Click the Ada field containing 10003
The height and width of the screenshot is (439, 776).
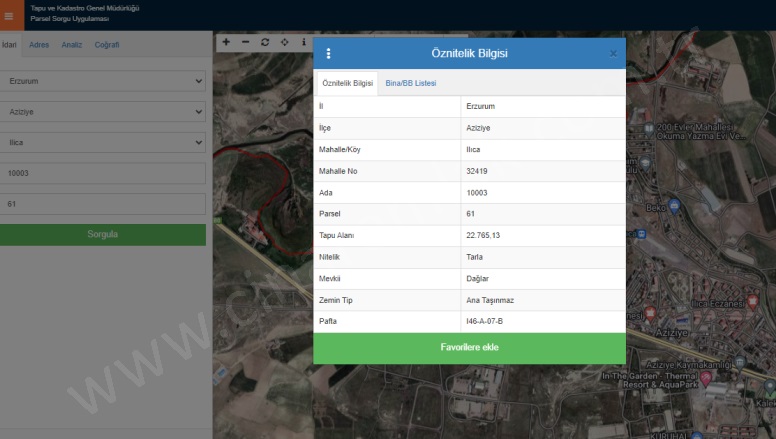103,174
